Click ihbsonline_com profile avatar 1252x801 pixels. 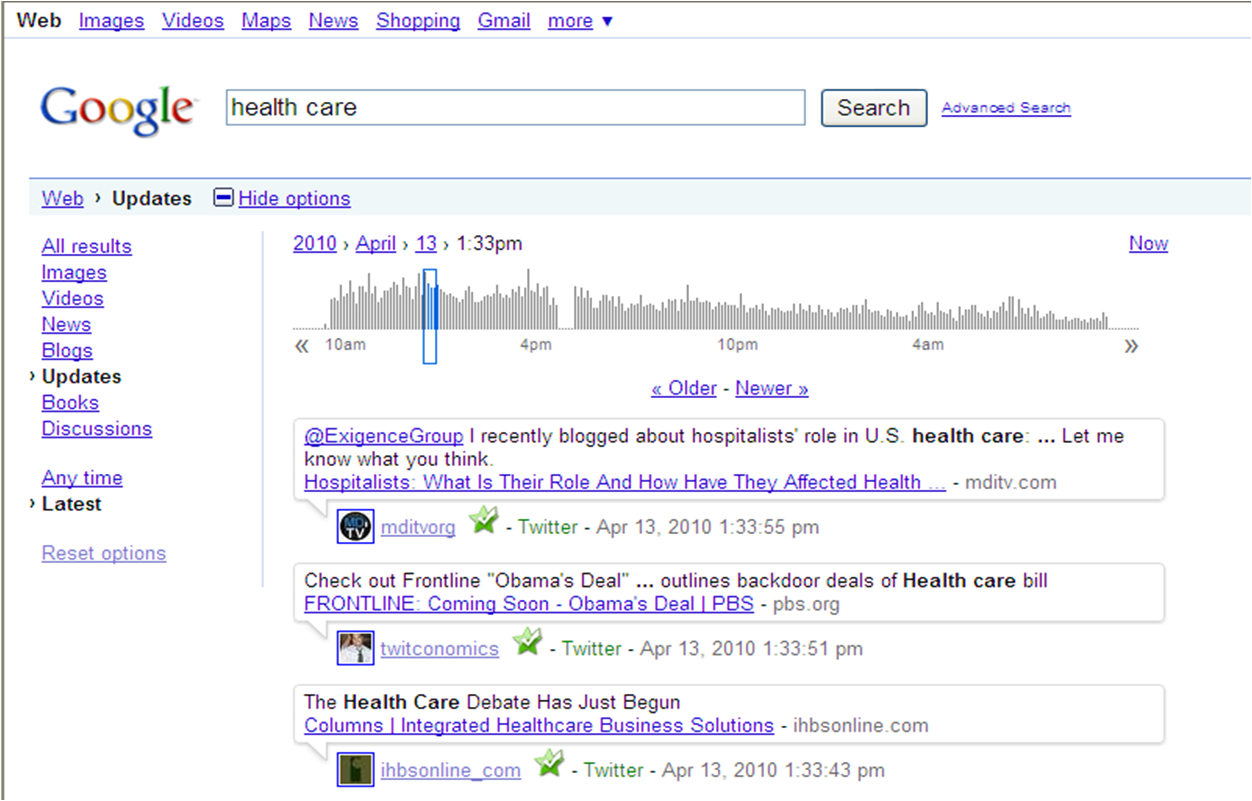[356, 770]
